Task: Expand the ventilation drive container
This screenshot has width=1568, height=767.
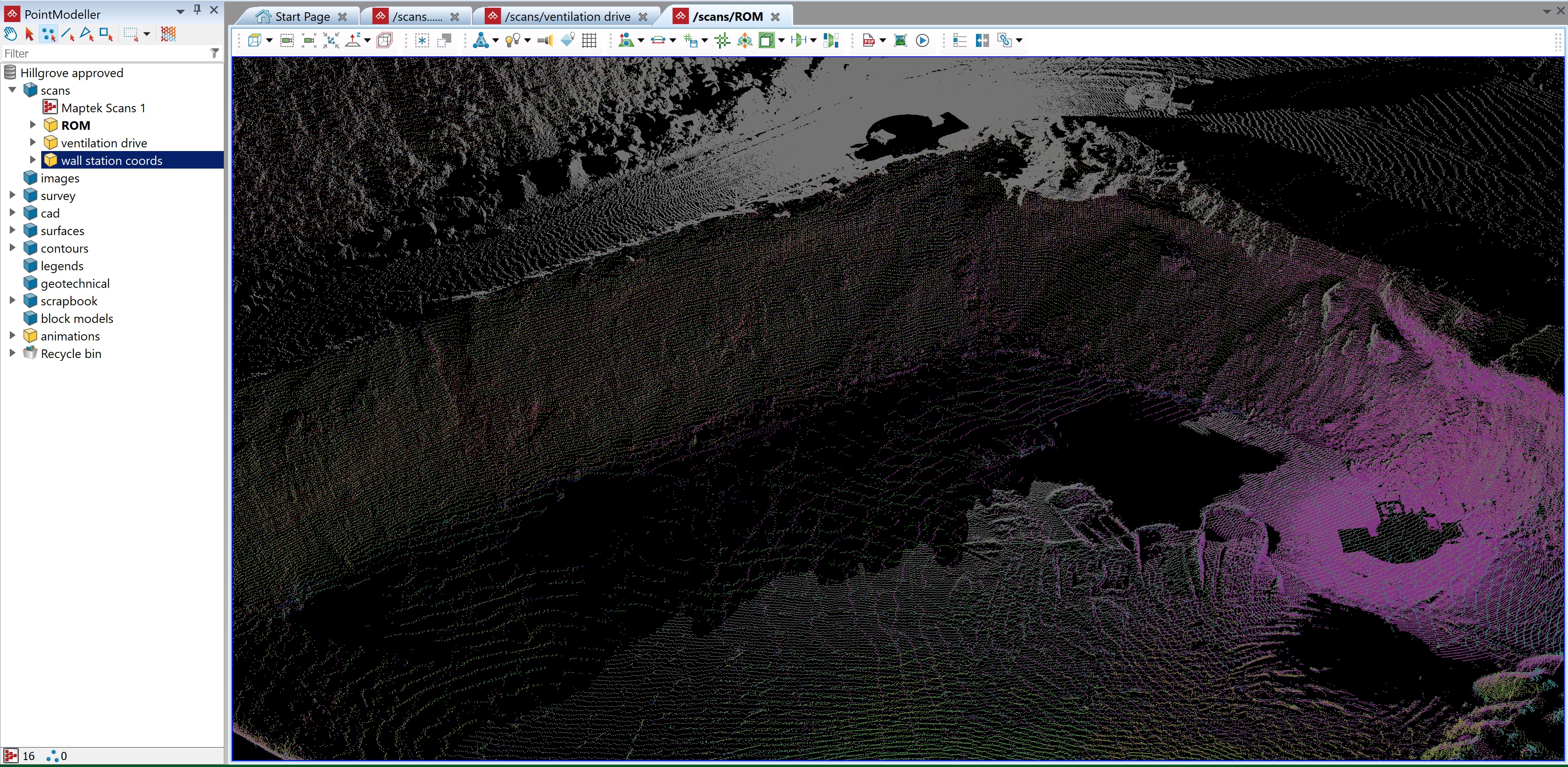Action: (33, 142)
